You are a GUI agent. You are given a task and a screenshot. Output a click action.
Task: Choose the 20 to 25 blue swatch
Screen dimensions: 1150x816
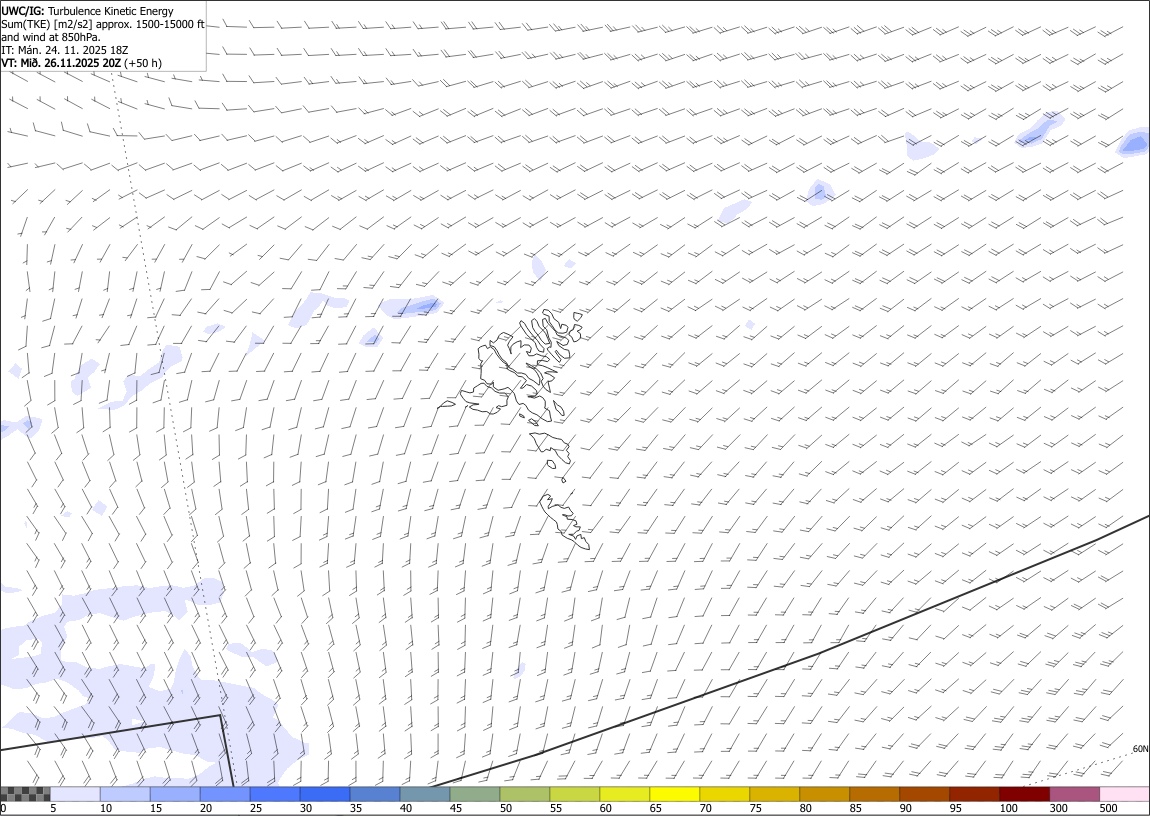pyautogui.click(x=224, y=794)
